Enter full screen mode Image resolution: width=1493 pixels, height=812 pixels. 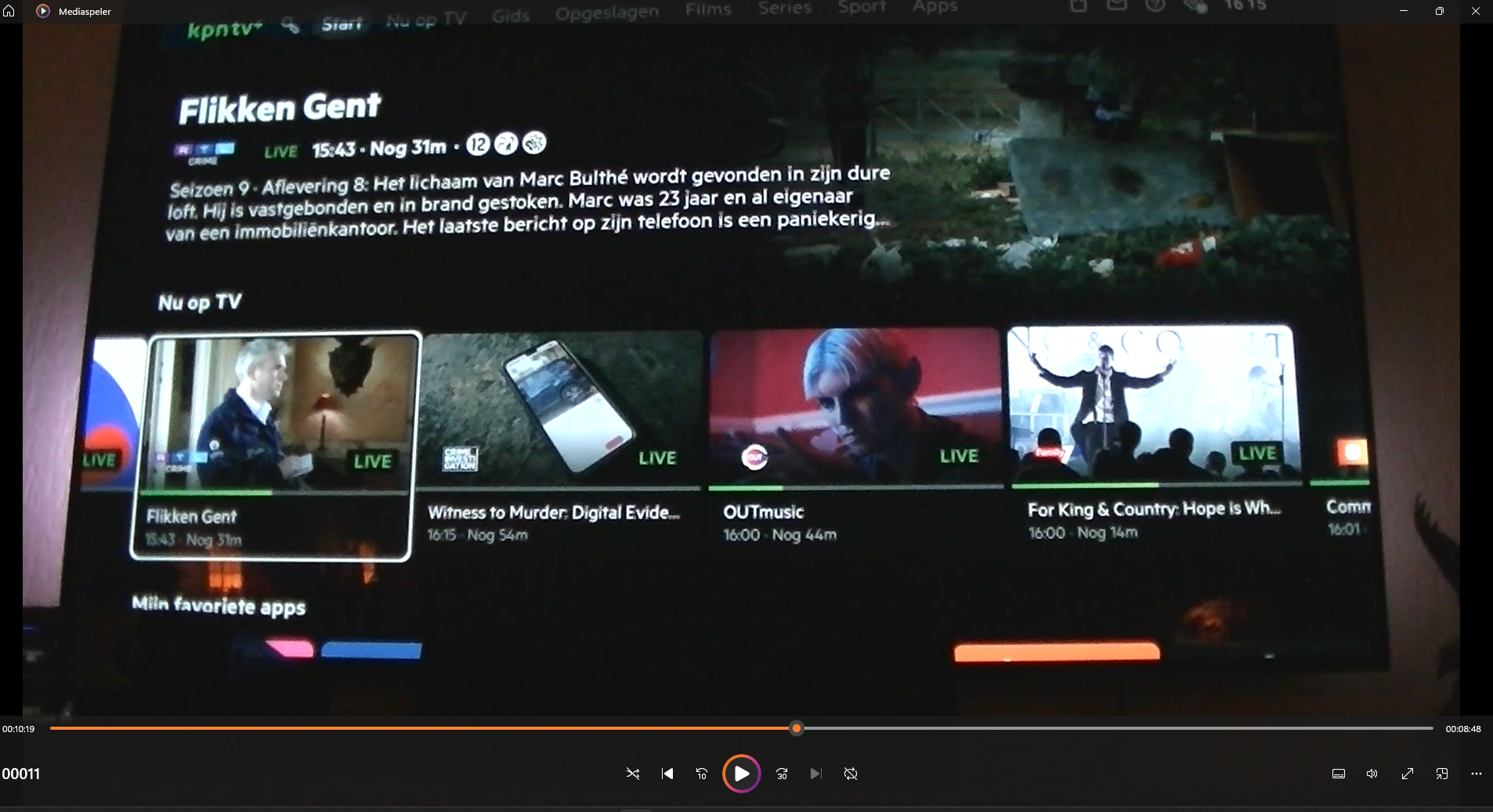[1408, 774]
